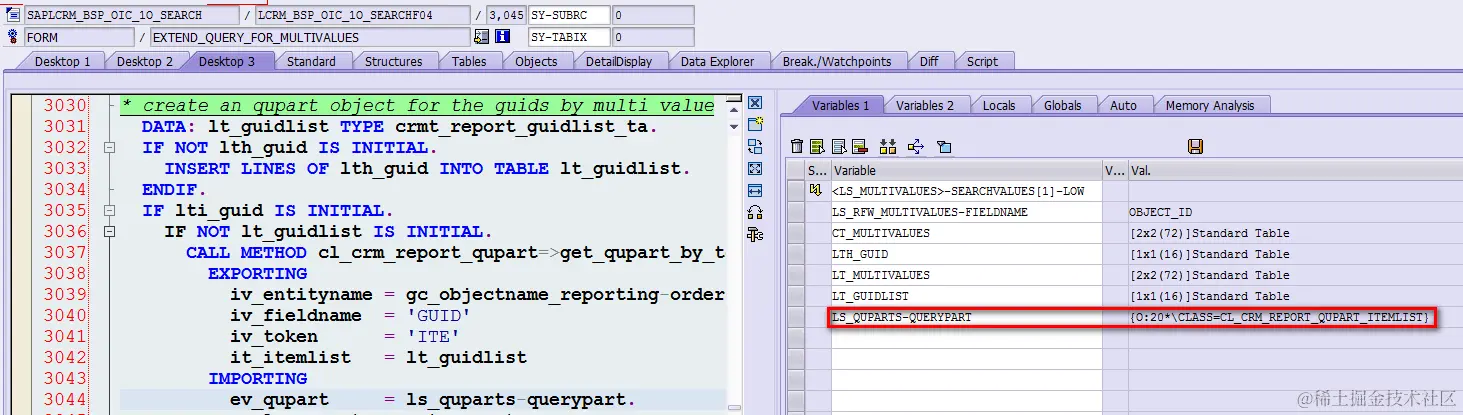Click value {O:20*\CLASS=CL_CRM_REPORT_QUPART_ITEMLIST}
This screenshot has width=1463, height=415.
pyautogui.click(x=1280, y=317)
